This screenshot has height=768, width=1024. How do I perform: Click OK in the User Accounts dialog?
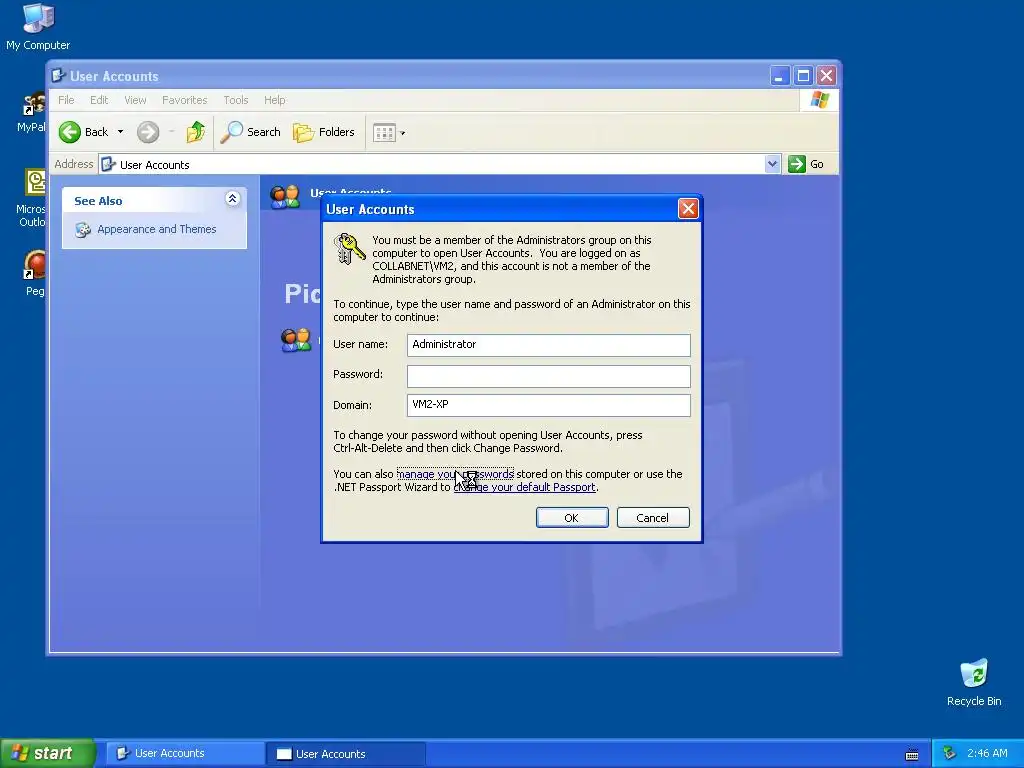pyautogui.click(x=572, y=518)
